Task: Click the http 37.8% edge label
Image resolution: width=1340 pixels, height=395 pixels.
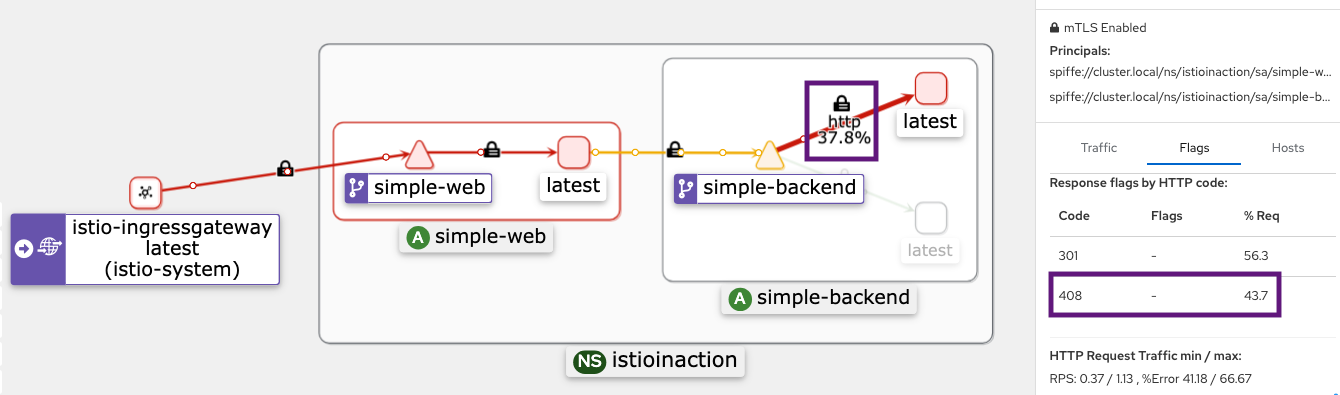Action: (x=843, y=121)
